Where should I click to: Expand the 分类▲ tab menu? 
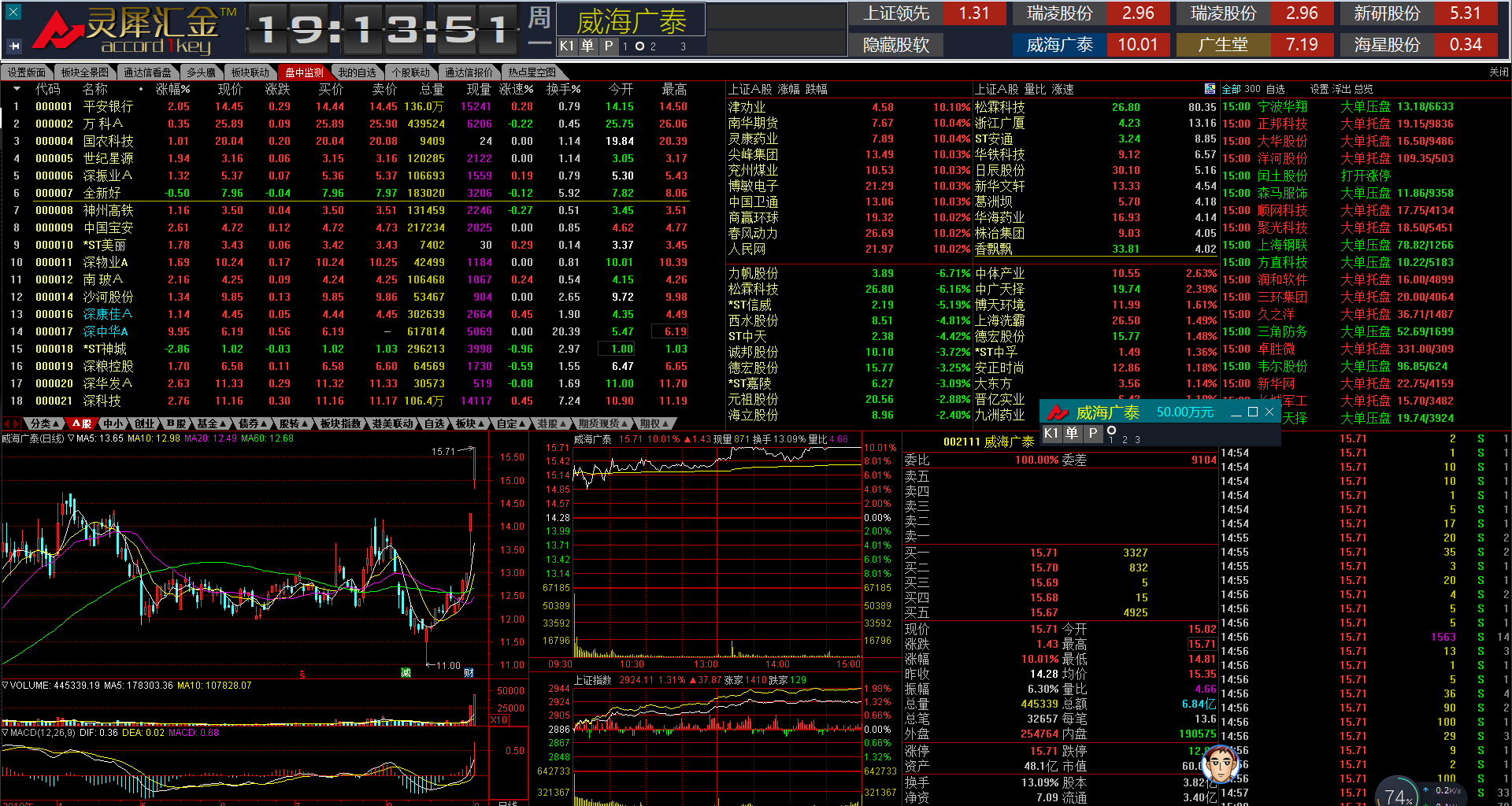[x=44, y=423]
